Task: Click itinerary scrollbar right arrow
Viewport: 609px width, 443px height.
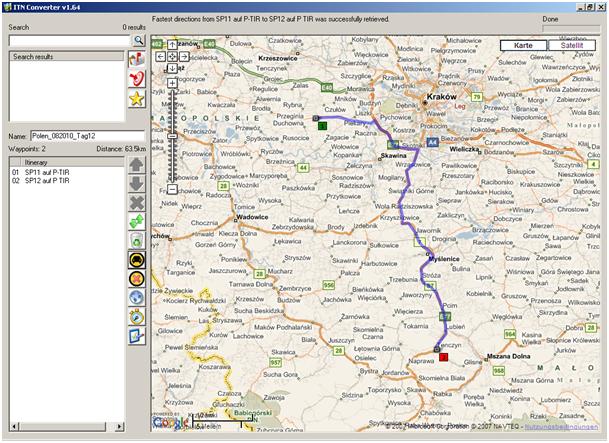Action: (120, 427)
